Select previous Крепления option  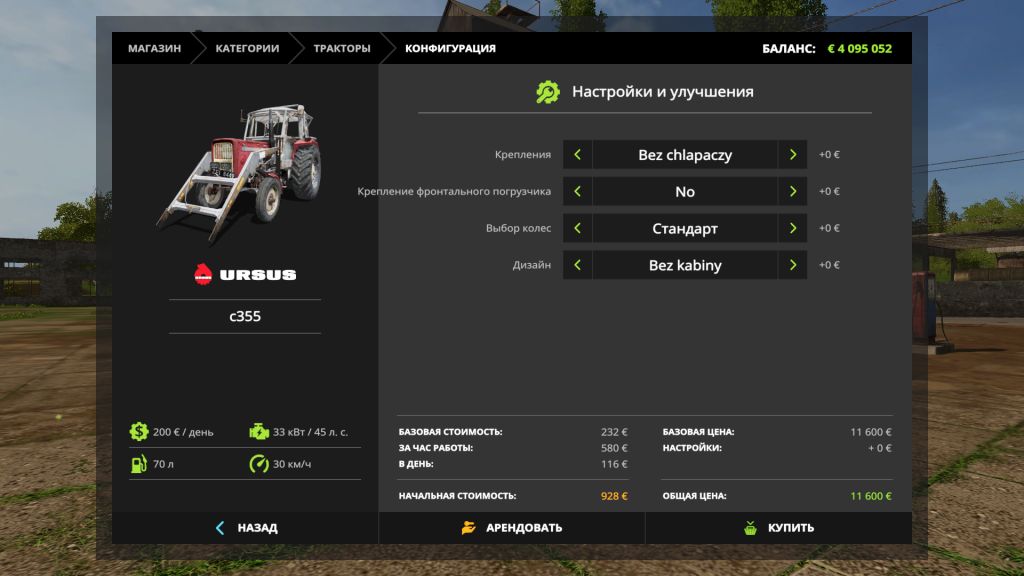pos(577,155)
